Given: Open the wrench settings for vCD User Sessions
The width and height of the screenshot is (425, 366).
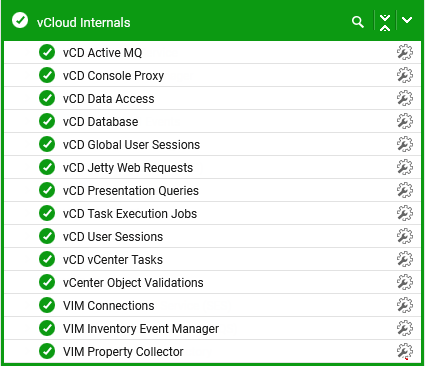Looking at the screenshot, I should coord(405,236).
